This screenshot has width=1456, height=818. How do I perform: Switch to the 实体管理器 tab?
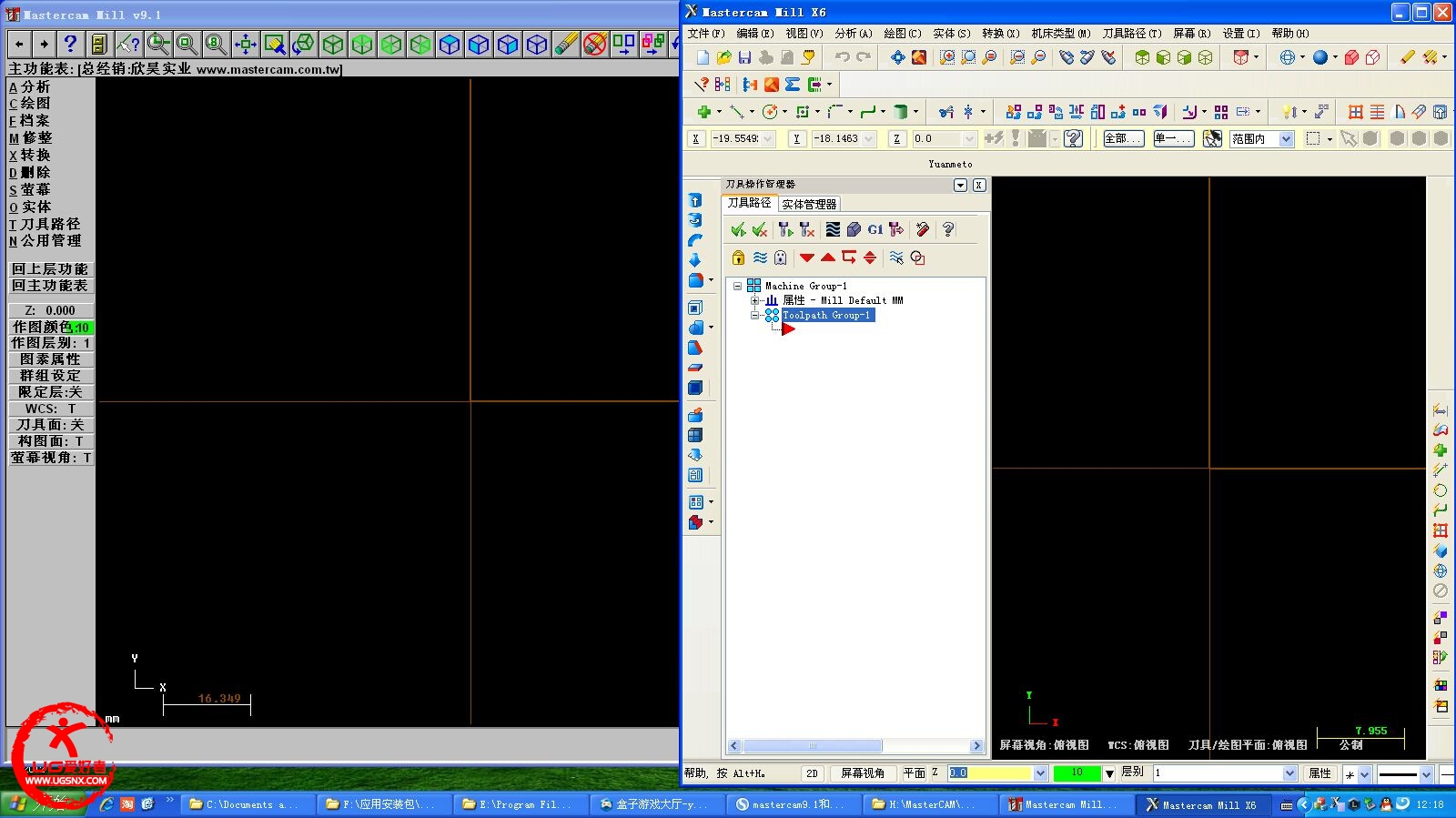coord(809,204)
